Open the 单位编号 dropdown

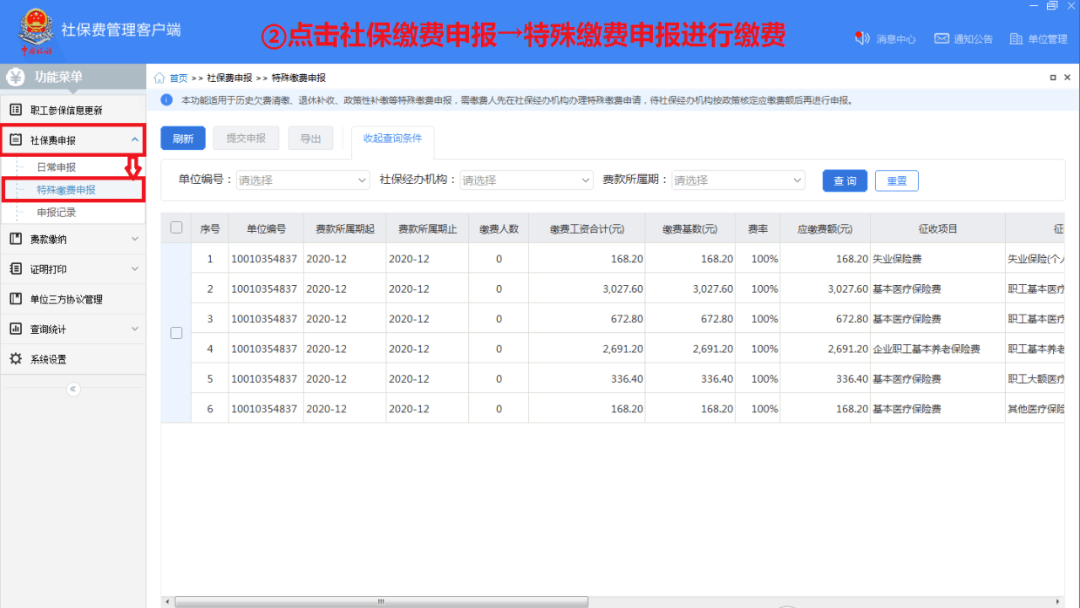coord(302,180)
